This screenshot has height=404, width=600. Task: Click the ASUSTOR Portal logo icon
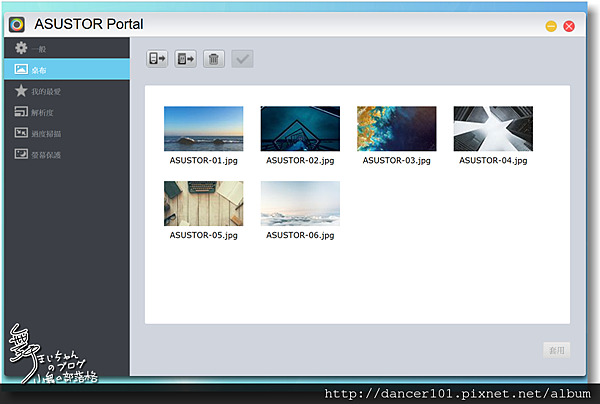(x=17, y=24)
